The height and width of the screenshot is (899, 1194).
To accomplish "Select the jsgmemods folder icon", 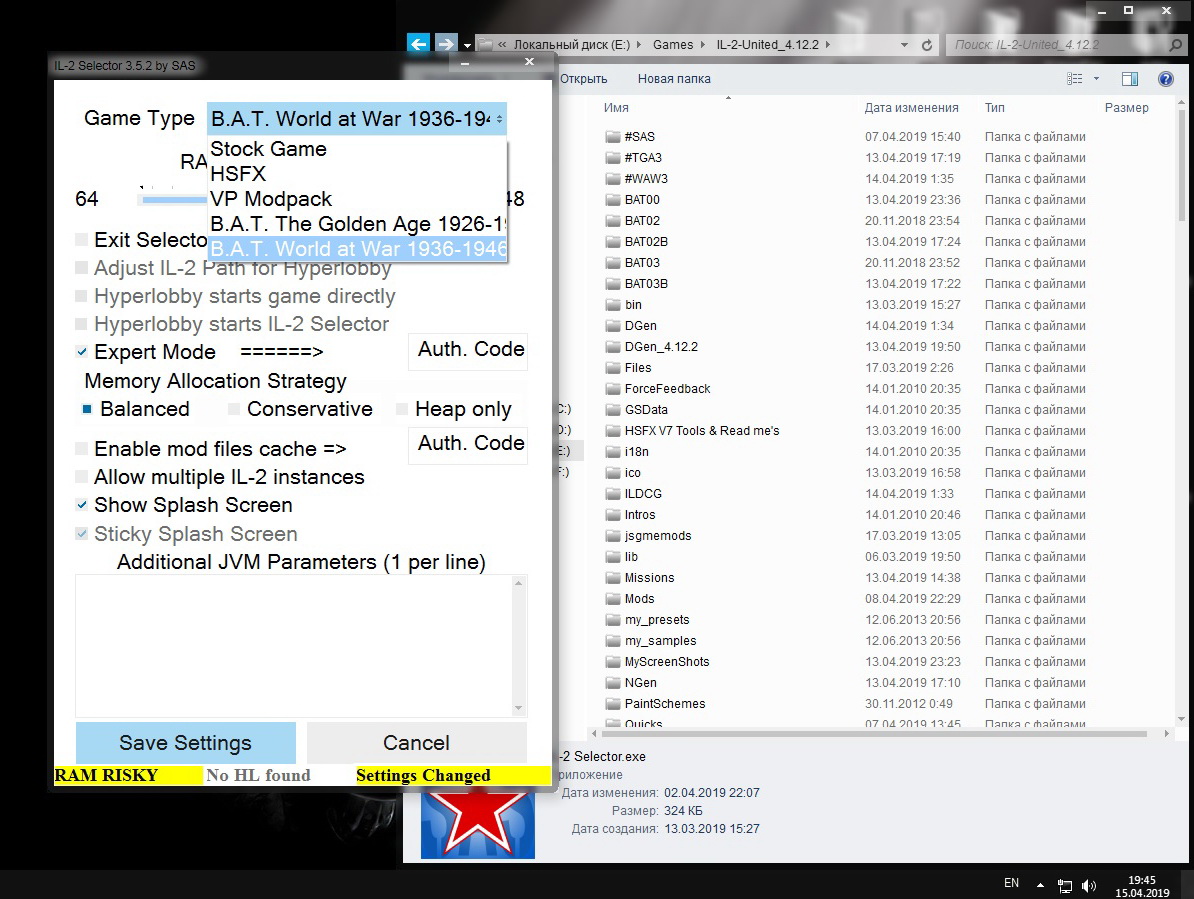I will coord(613,536).
